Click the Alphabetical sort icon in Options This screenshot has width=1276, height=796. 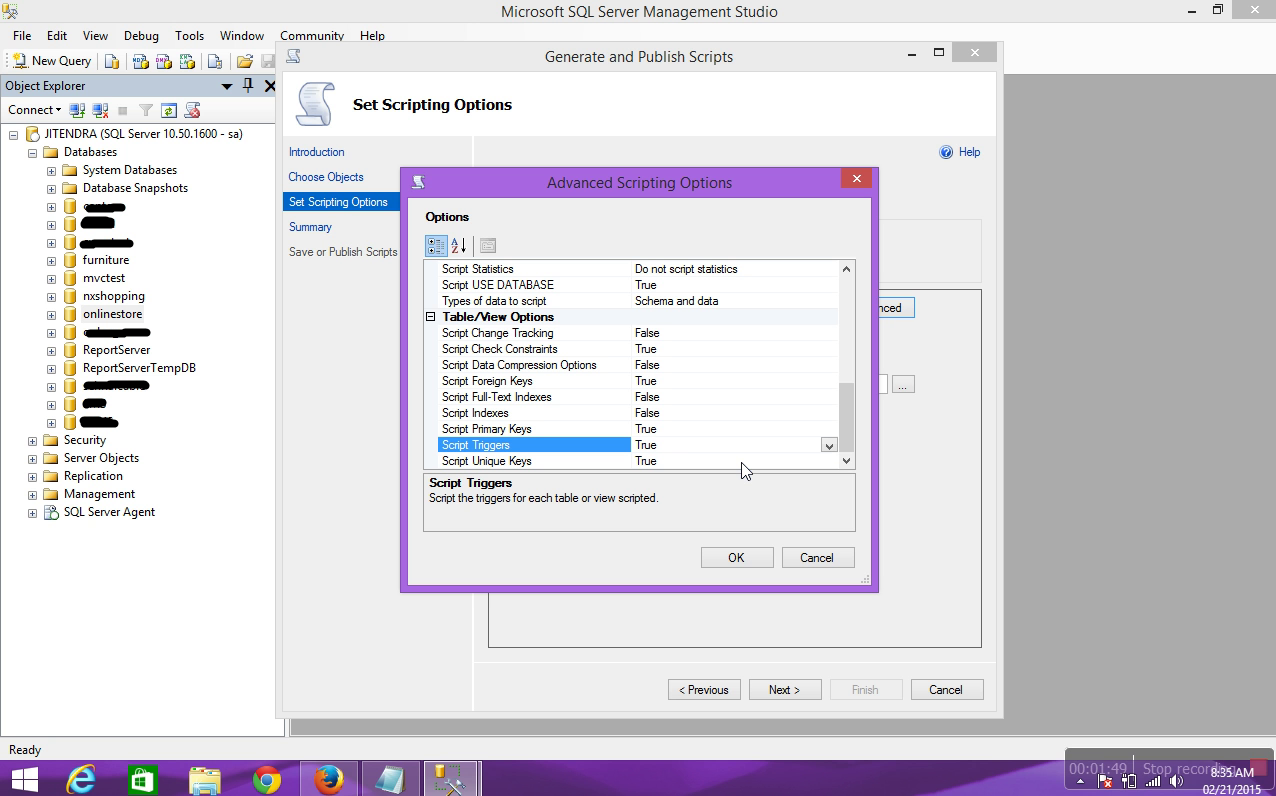[459, 245]
